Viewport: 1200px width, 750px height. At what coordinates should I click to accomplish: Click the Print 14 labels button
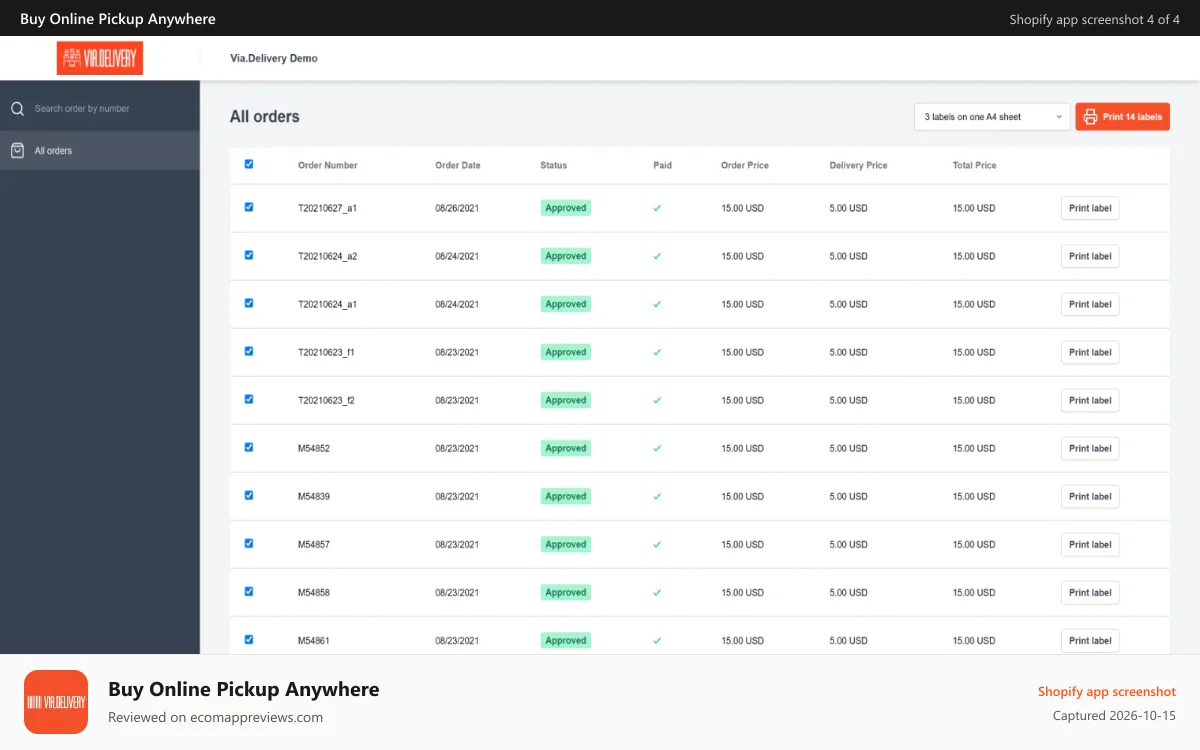[x=1122, y=117]
